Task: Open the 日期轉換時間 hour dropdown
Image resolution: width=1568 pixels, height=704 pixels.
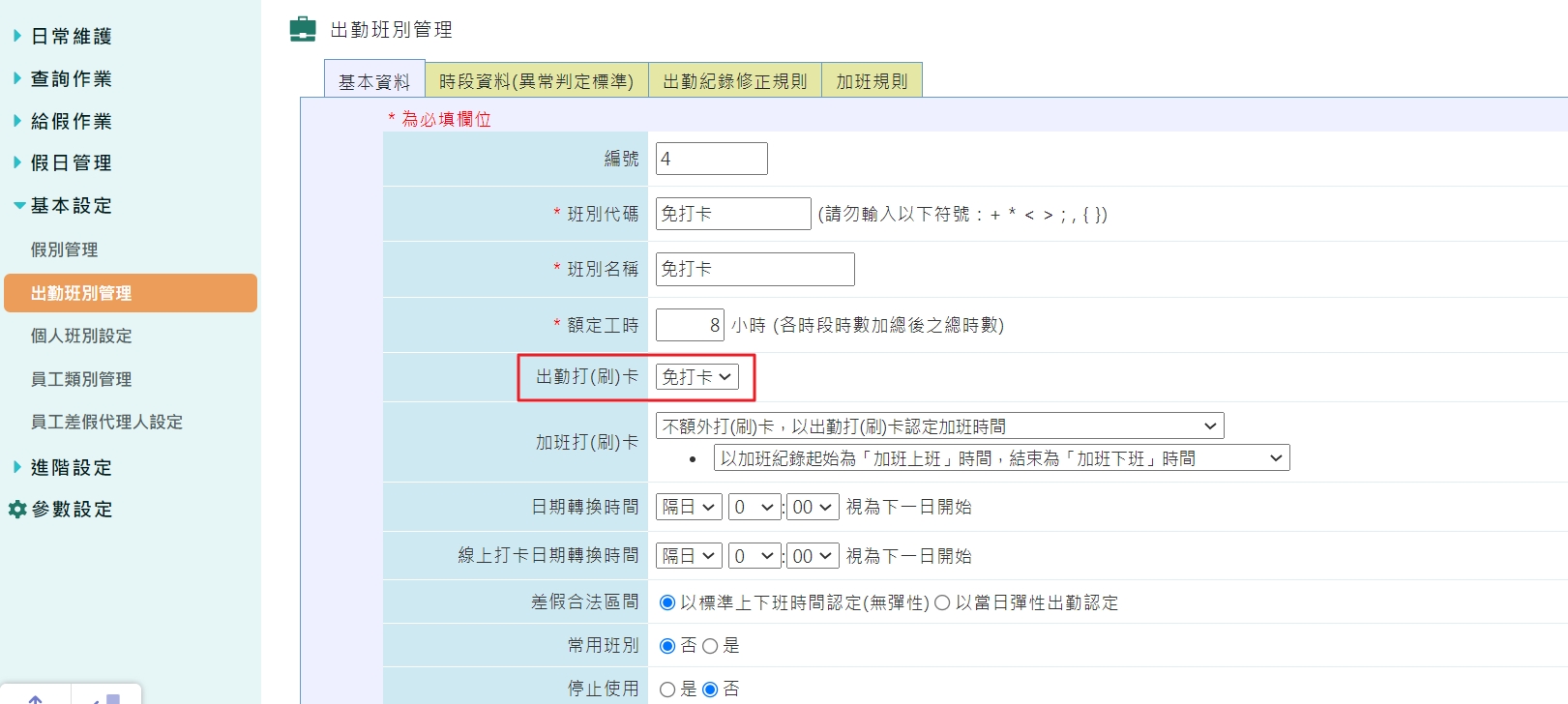Action: [754, 507]
